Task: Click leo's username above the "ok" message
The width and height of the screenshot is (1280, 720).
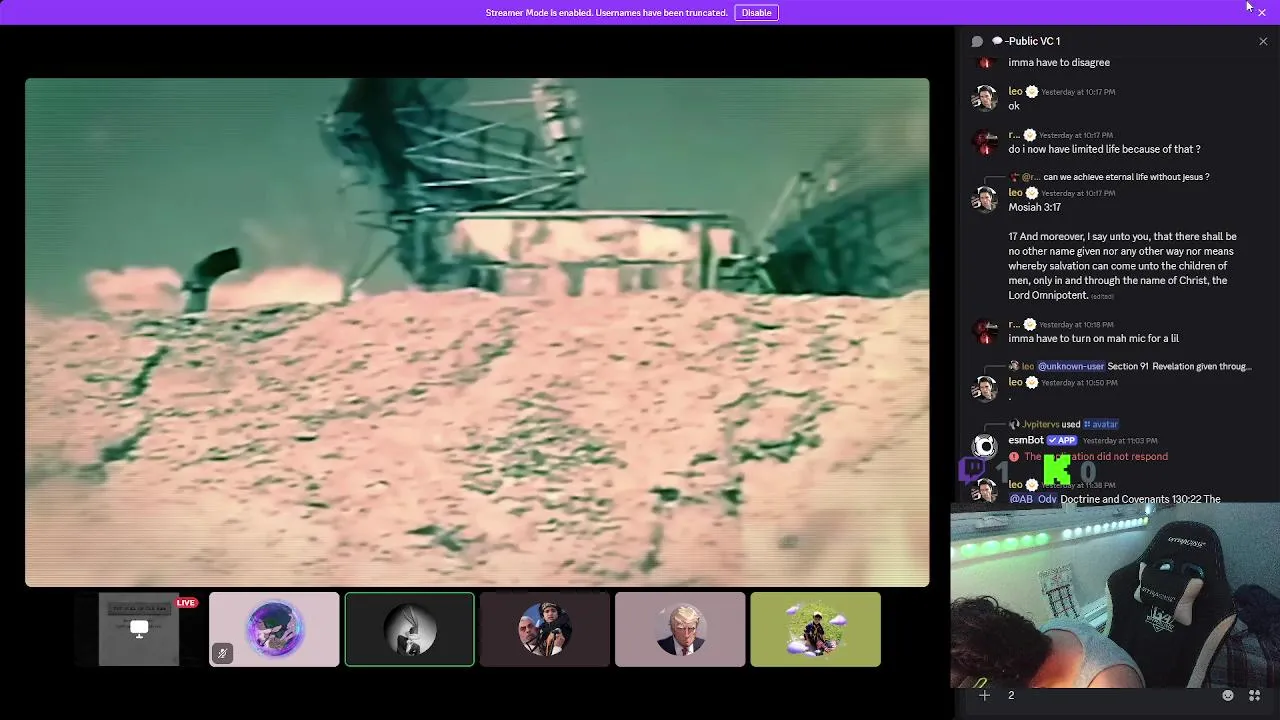Action: tap(1015, 91)
